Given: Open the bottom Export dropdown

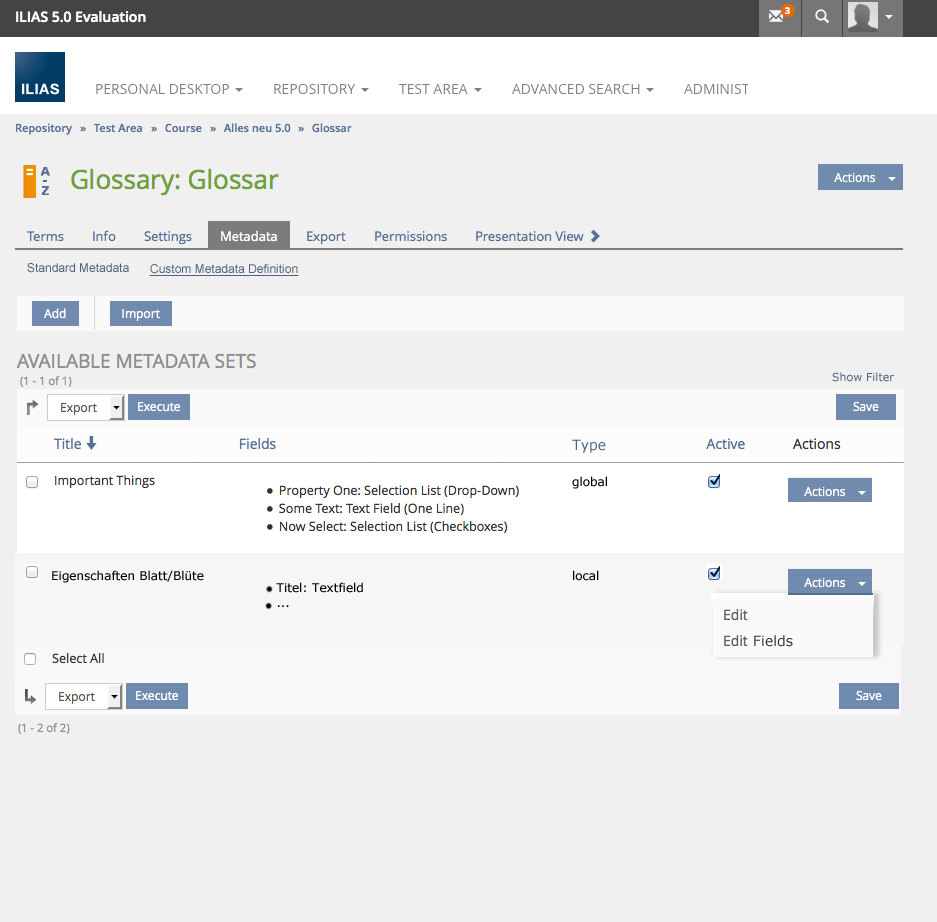Looking at the screenshot, I should pos(84,697).
